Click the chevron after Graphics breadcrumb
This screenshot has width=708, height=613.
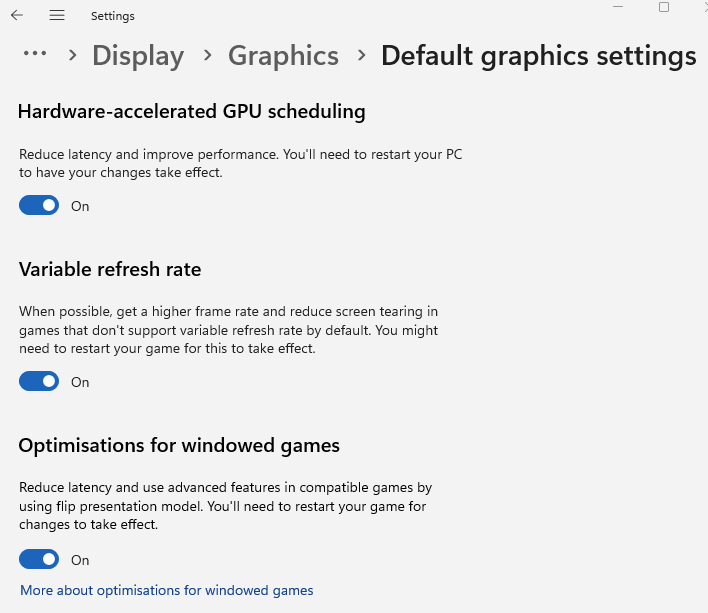361,56
